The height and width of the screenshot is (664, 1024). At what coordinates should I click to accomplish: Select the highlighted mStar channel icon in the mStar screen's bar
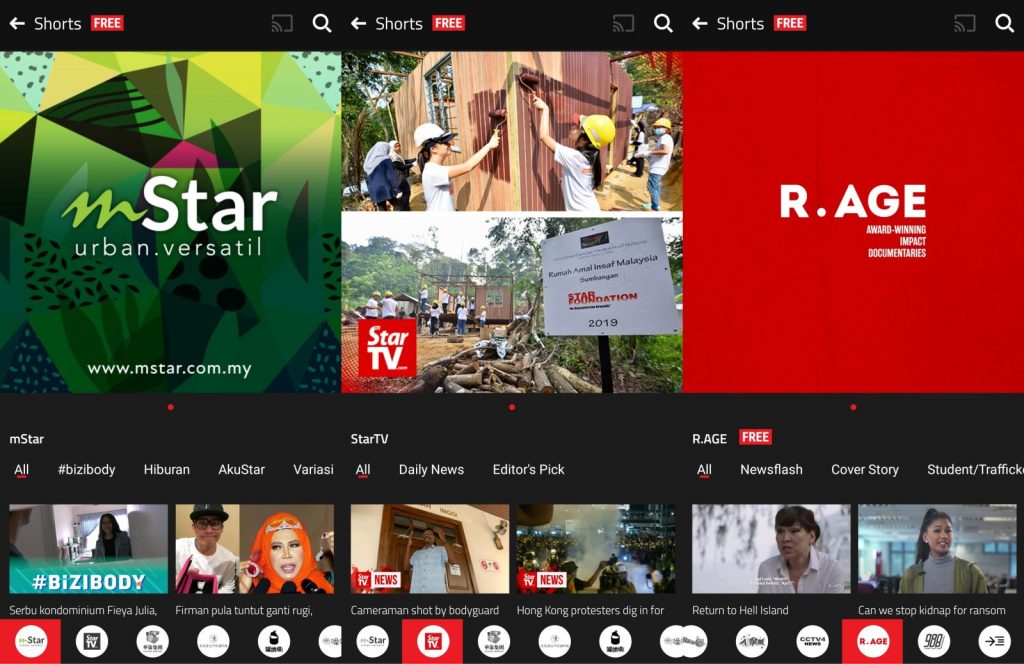pyautogui.click(x=31, y=641)
